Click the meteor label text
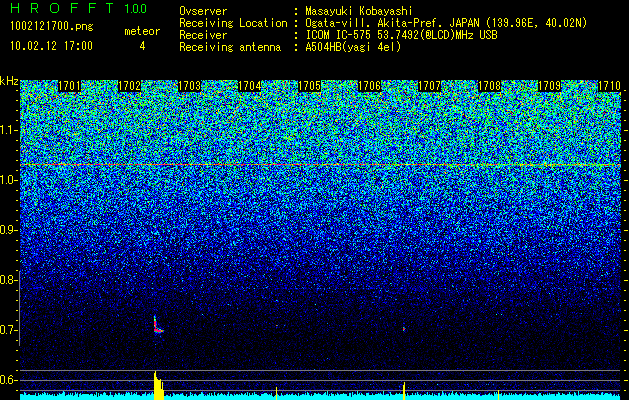The height and width of the screenshot is (400, 629). [x=142, y=31]
